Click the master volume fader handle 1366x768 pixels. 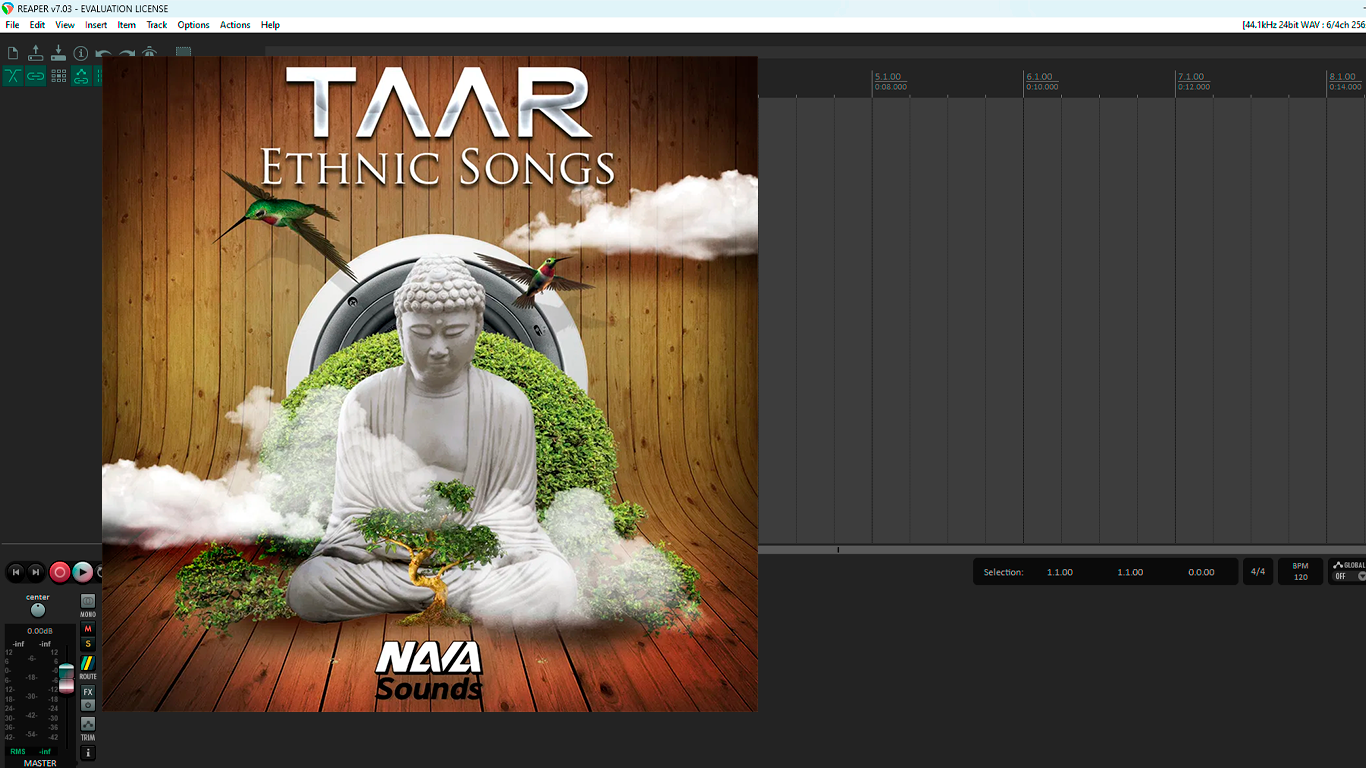coord(66,677)
